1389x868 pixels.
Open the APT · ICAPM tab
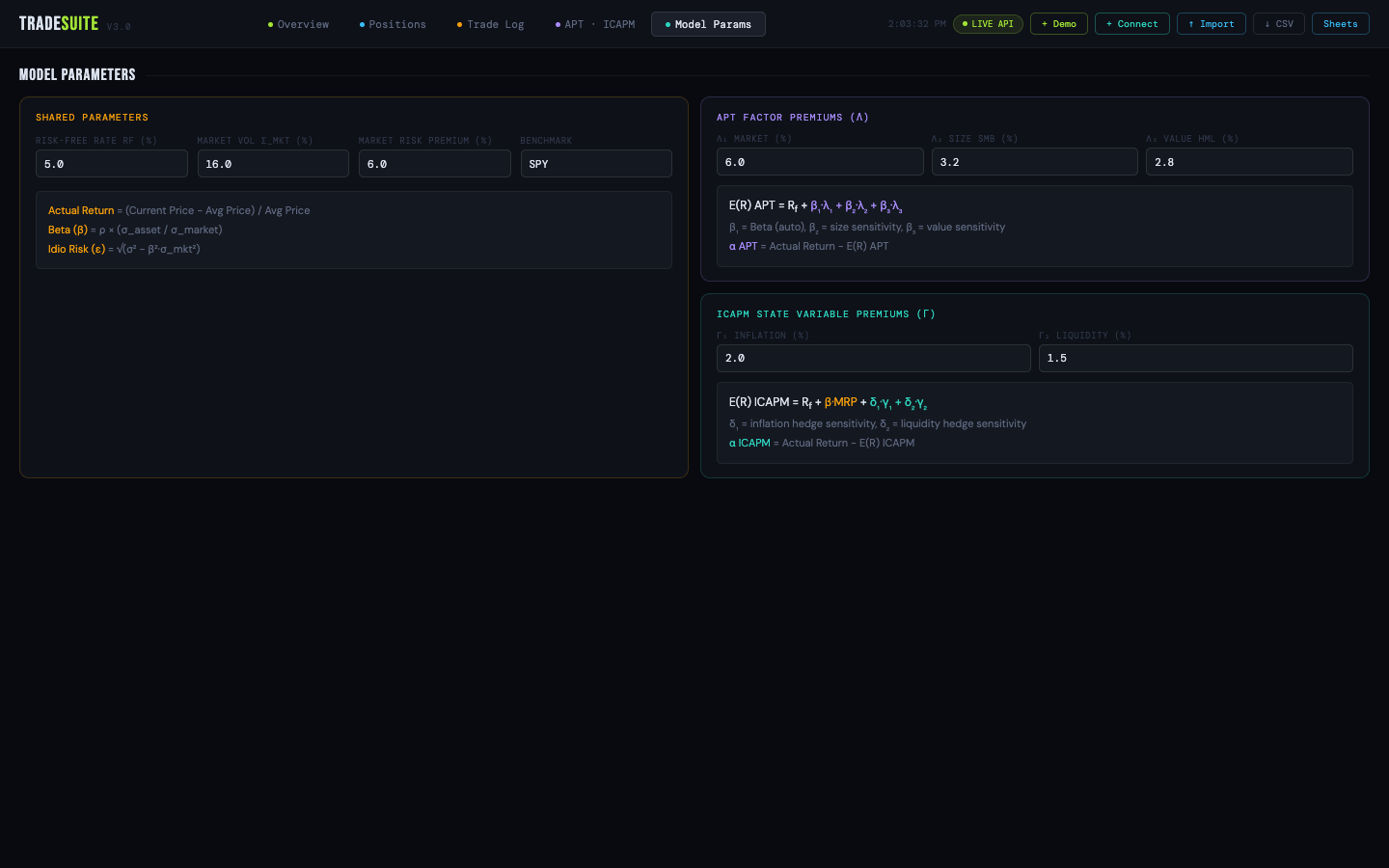pyautogui.click(x=595, y=24)
